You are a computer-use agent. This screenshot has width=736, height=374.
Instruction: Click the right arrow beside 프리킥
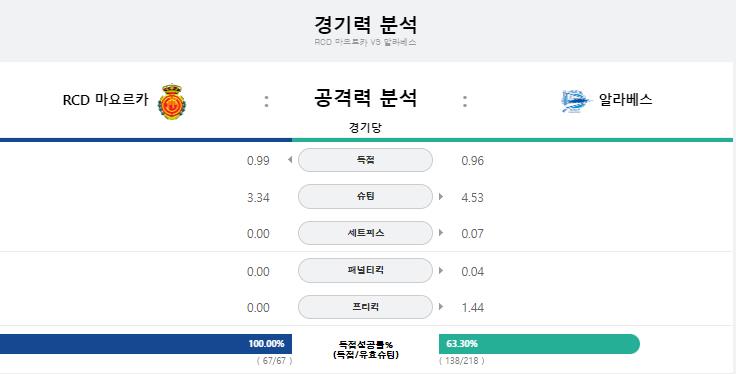(441, 307)
